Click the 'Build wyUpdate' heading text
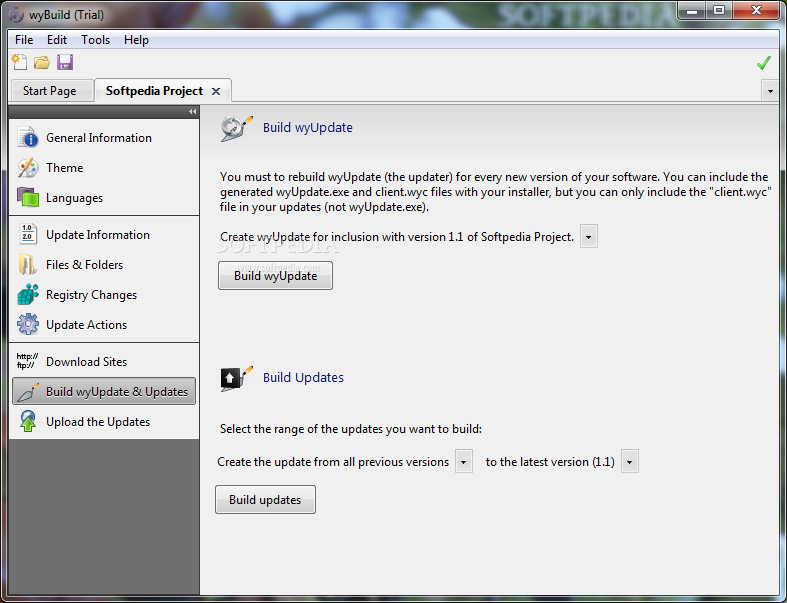The image size is (787, 603). [x=308, y=128]
